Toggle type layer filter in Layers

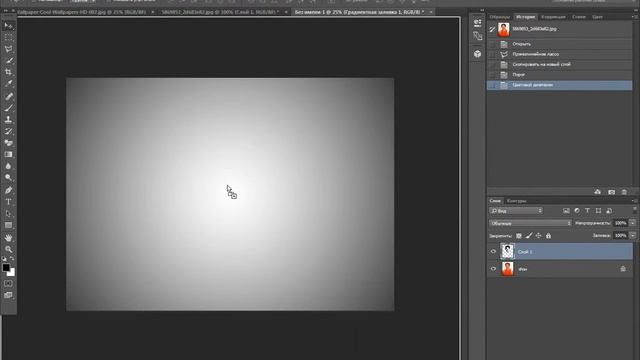pos(587,211)
